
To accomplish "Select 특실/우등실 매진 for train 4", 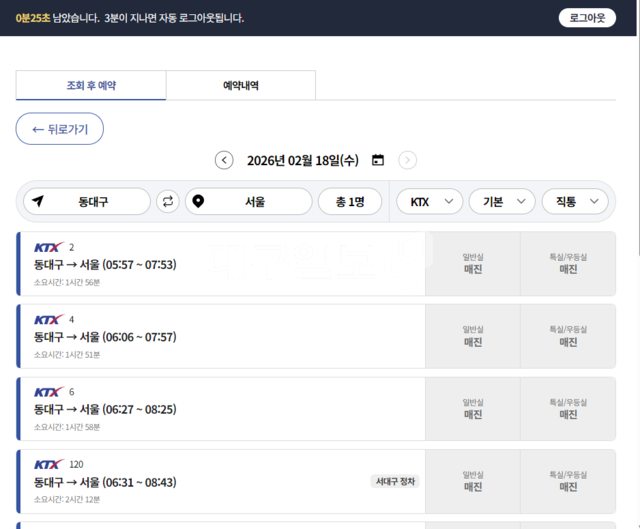I will coord(568,336).
